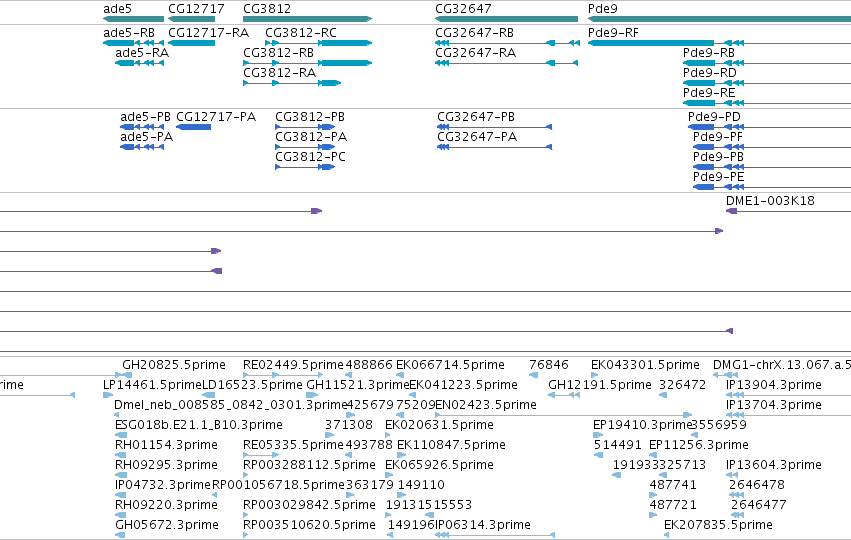
Task: Select the 2646478 feature label
Action: pos(757,486)
